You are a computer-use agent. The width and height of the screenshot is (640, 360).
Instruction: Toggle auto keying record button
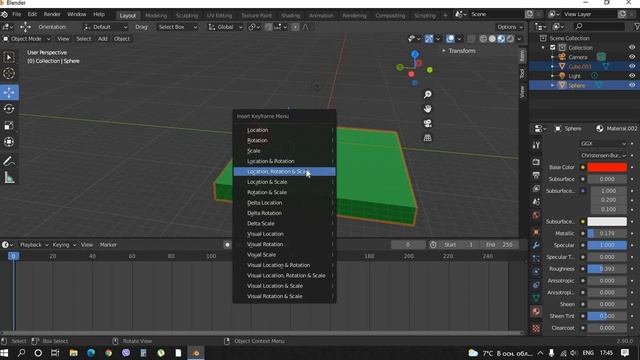click(x=227, y=245)
